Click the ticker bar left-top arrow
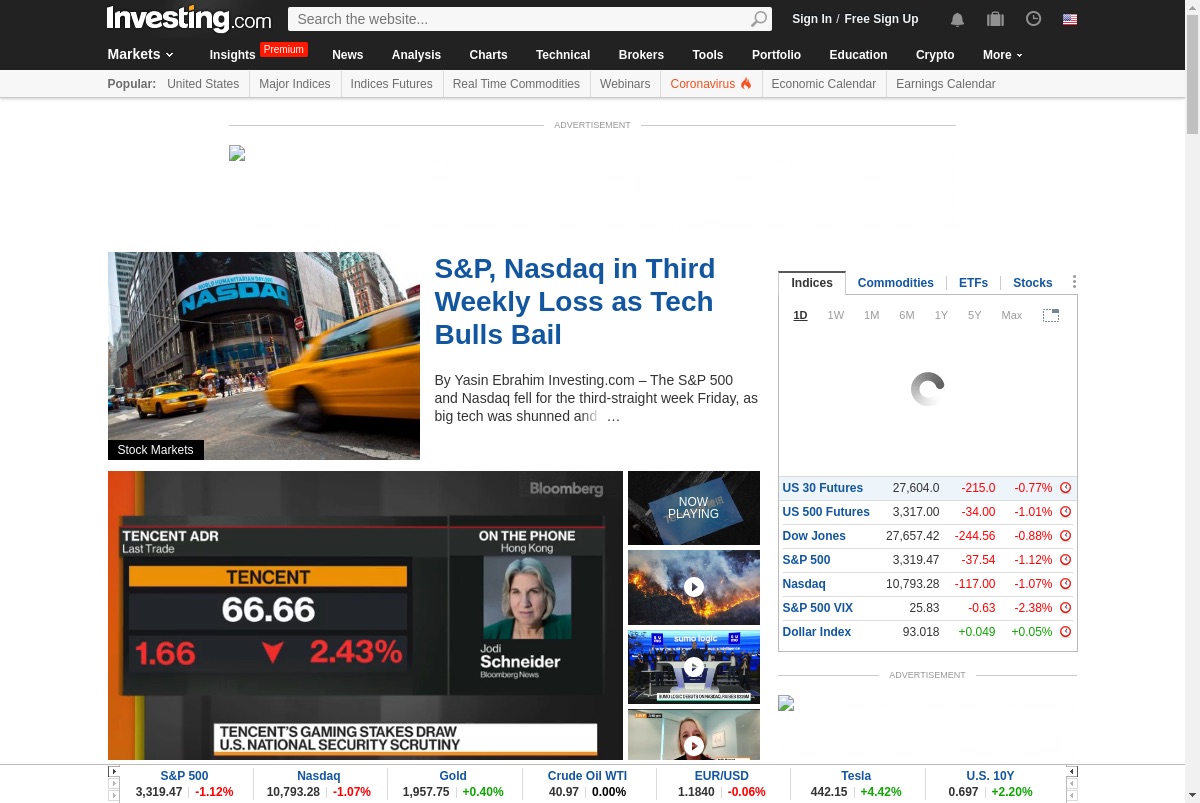The width and height of the screenshot is (1200, 803). coord(114,771)
